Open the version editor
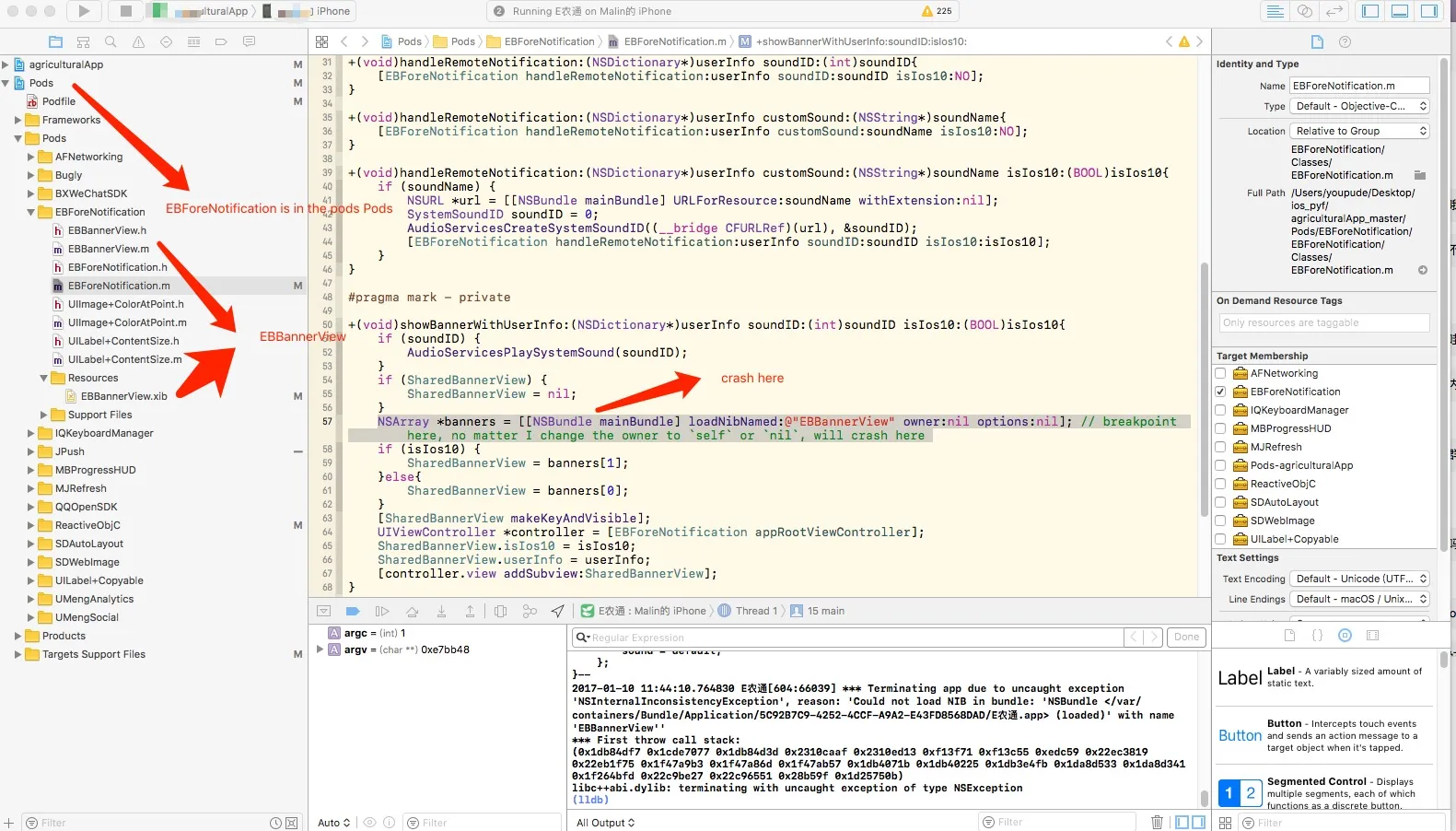1456x831 pixels. tap(1334, 11)
